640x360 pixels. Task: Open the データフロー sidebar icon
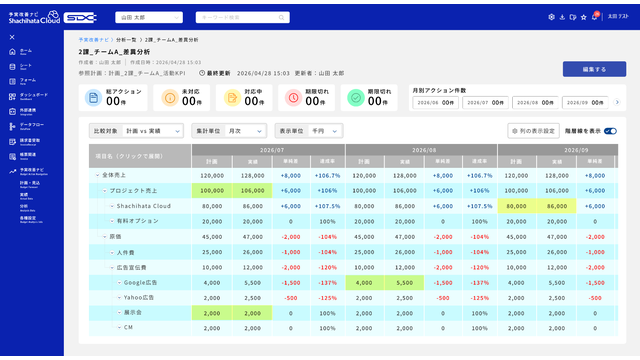12,127
